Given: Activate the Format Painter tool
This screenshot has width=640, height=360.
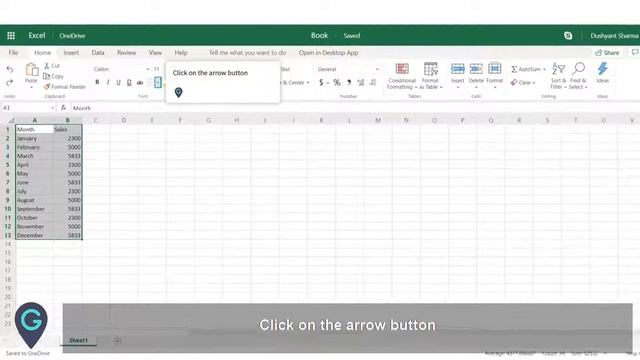Looking at the screenshot, I should tap(65, 87).
